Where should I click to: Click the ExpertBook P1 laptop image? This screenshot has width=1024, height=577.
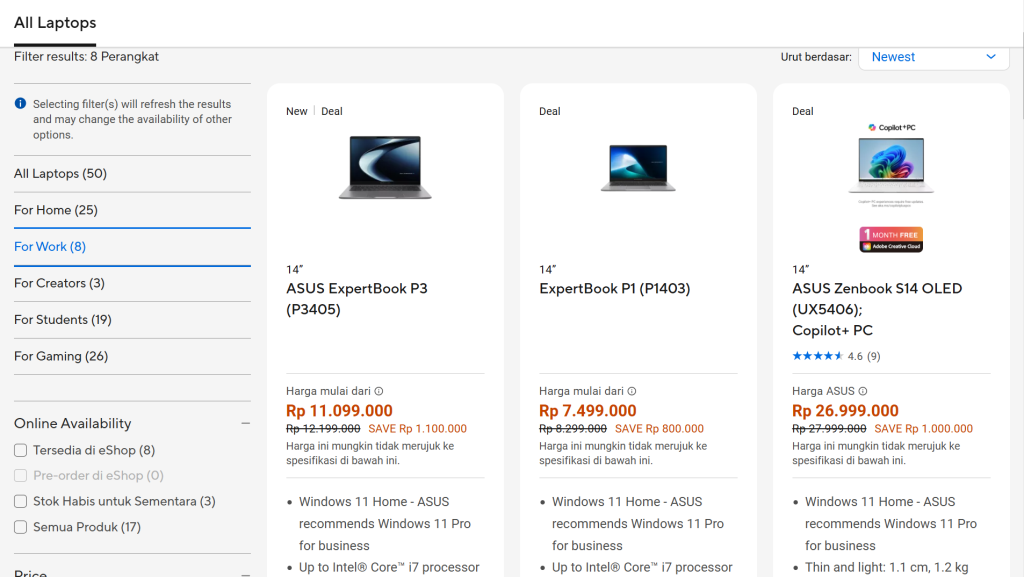coord(638,167)
